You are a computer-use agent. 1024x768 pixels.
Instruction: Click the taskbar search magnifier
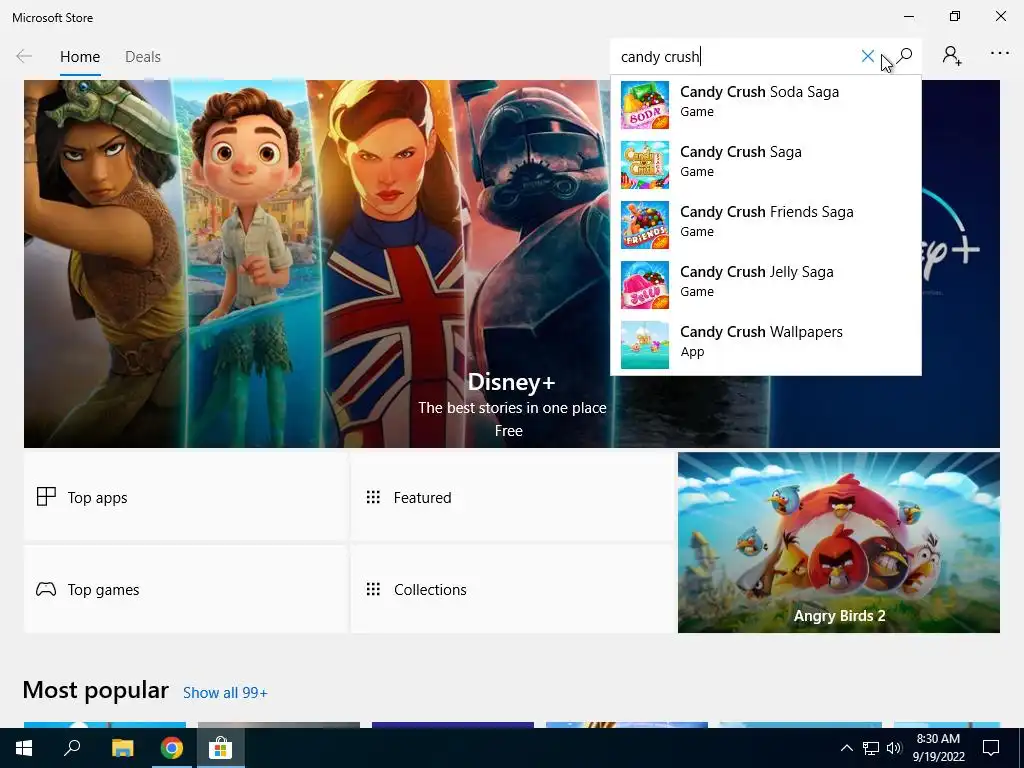[72, 748]
